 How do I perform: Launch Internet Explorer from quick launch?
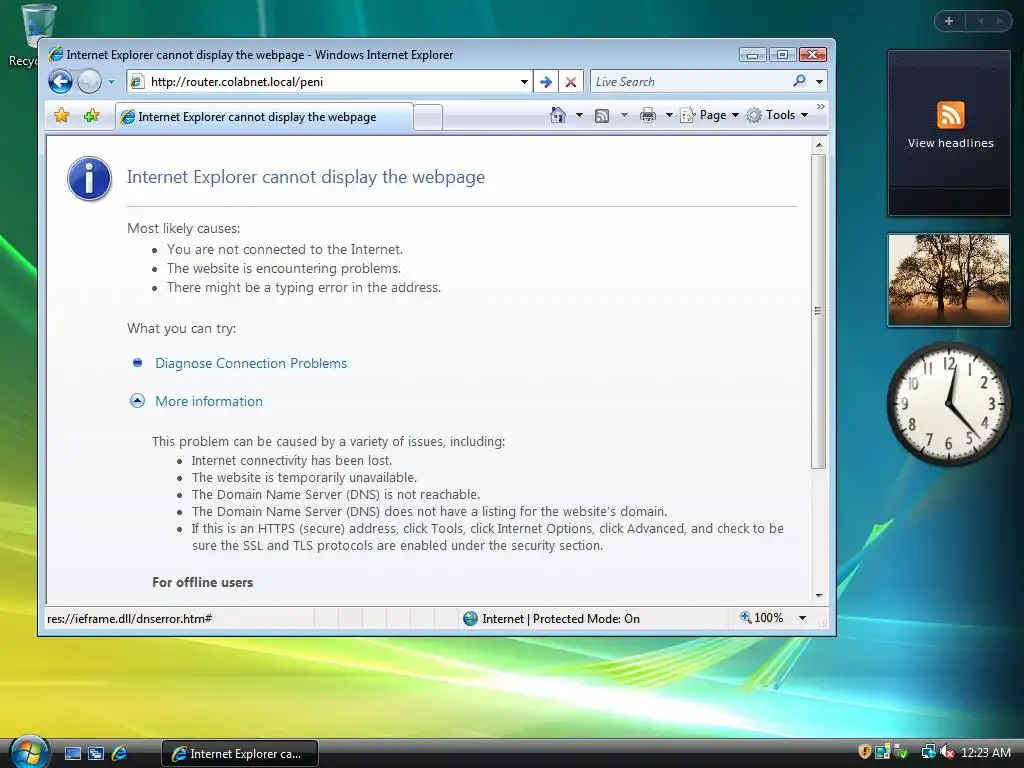click(x=120, y=754)
